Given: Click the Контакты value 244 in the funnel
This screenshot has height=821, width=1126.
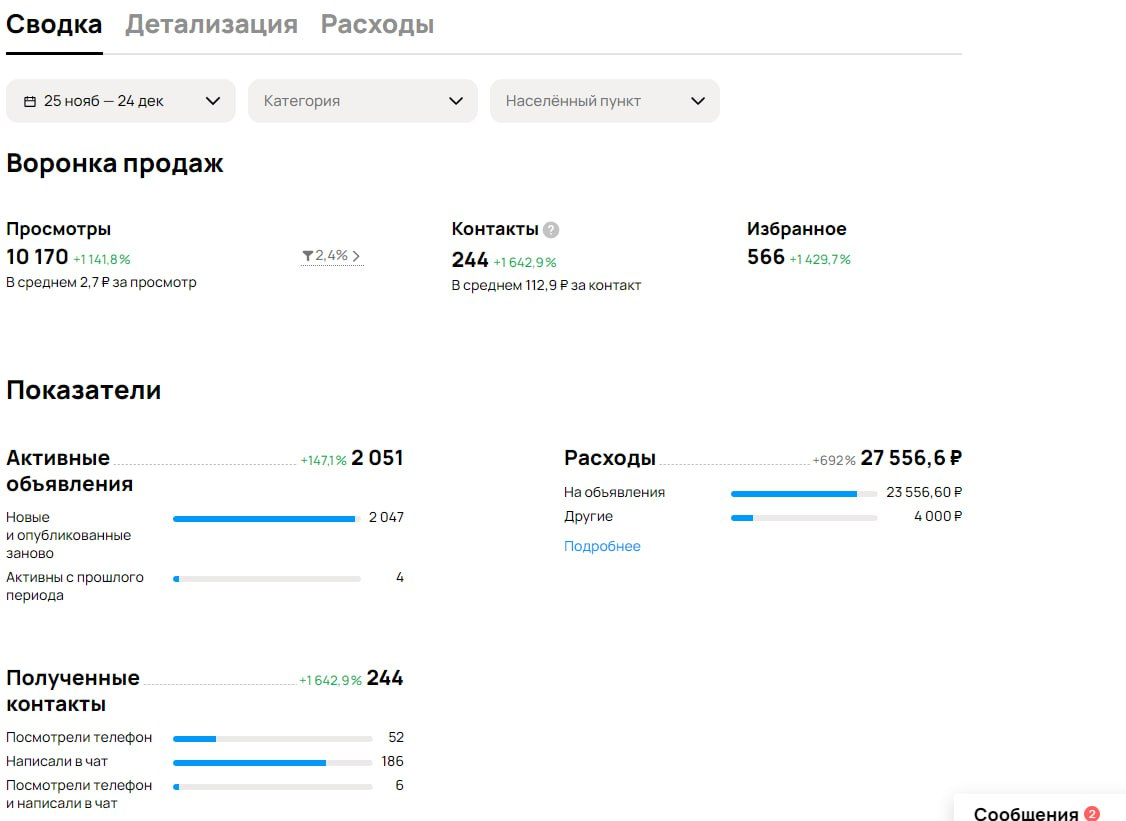Looking at the screenshot, I should 470,259.
